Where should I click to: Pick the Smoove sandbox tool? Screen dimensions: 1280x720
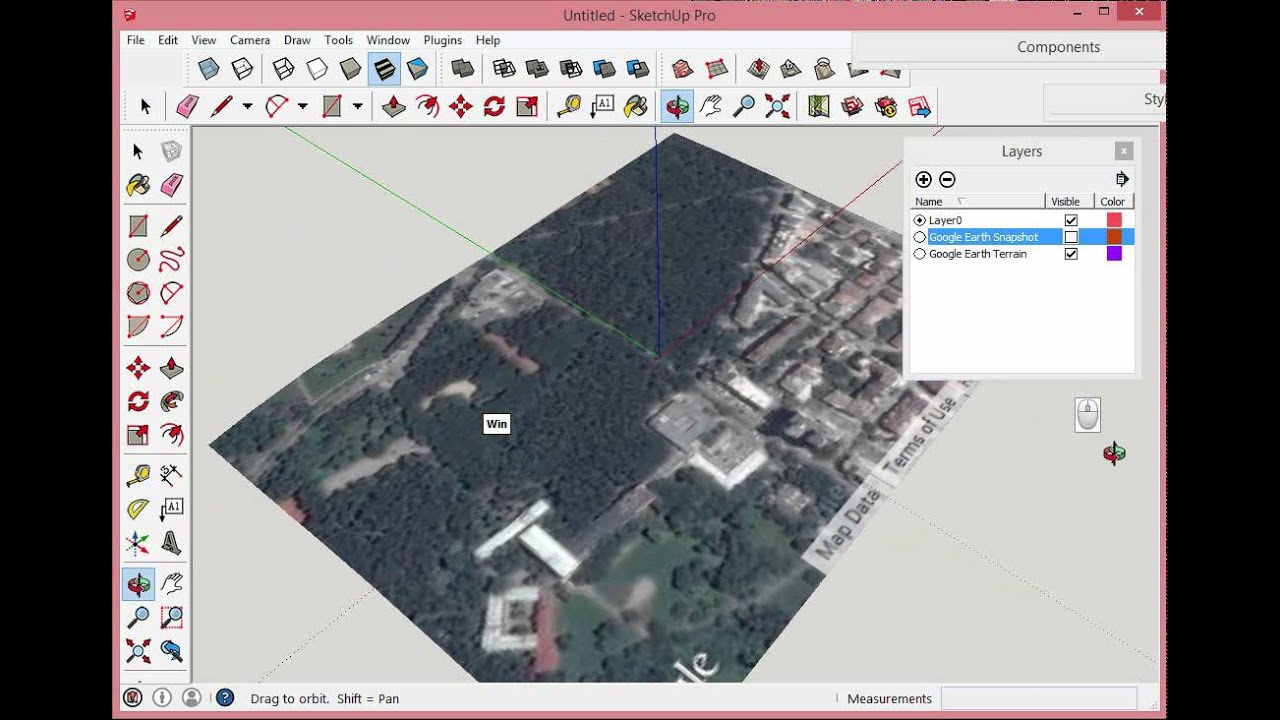758,69
